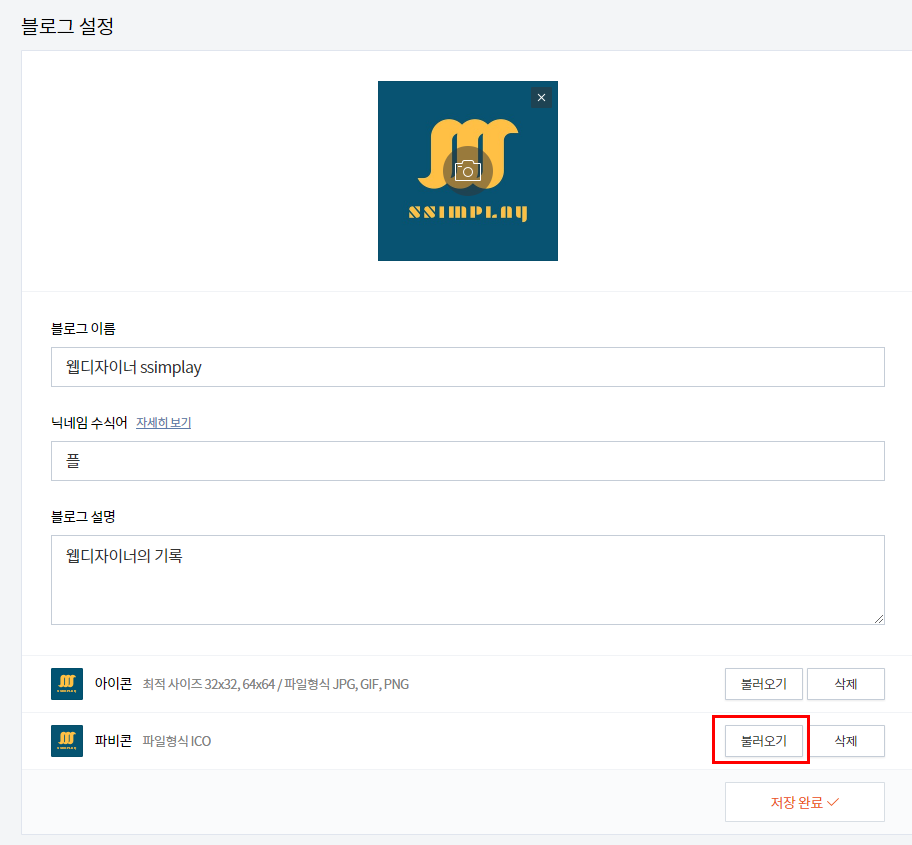Click 불러오기 in the 파비콘 row
Screen dimensions: 912x845
(764, 741)
